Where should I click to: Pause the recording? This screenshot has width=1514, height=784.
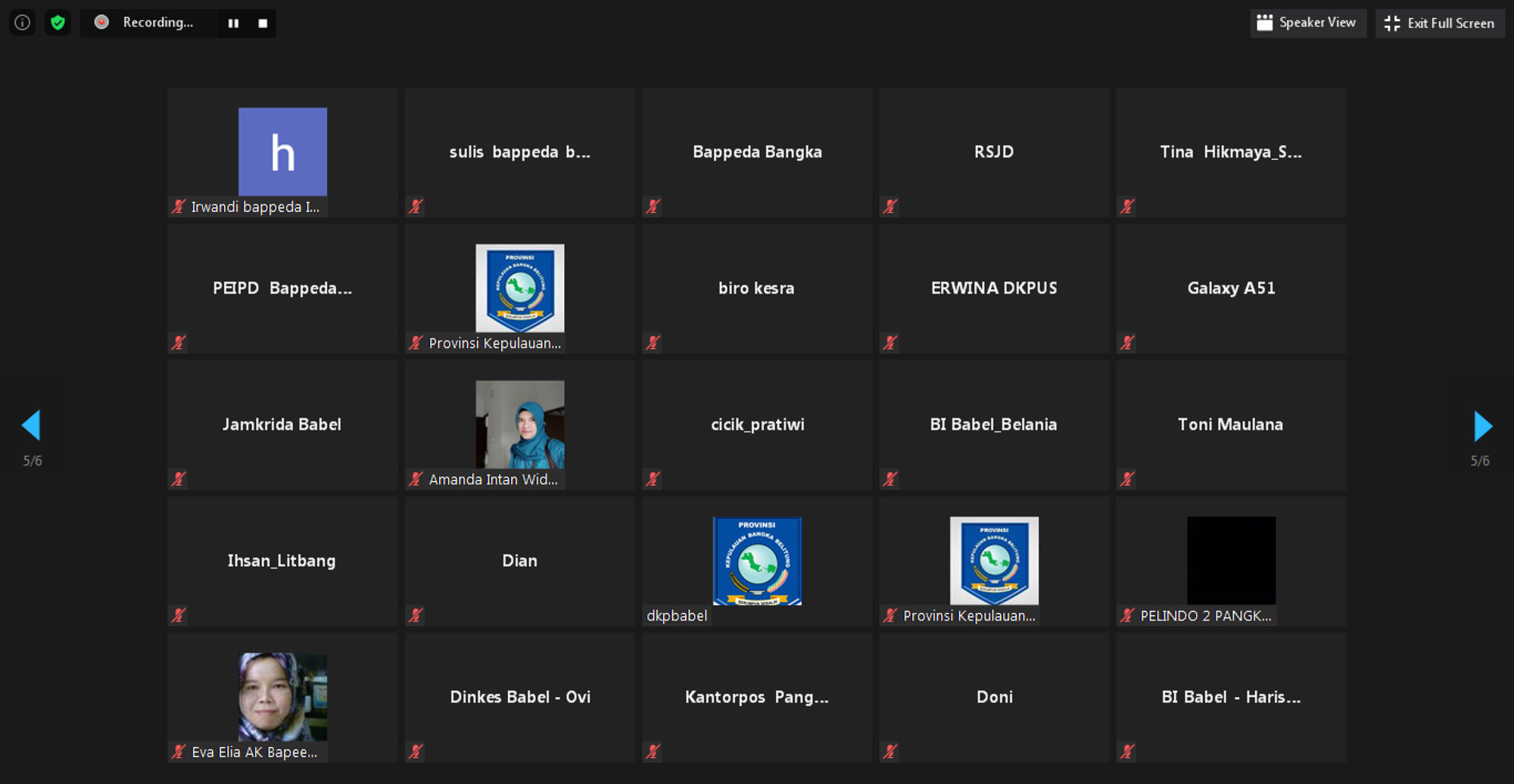pos(233,23)
